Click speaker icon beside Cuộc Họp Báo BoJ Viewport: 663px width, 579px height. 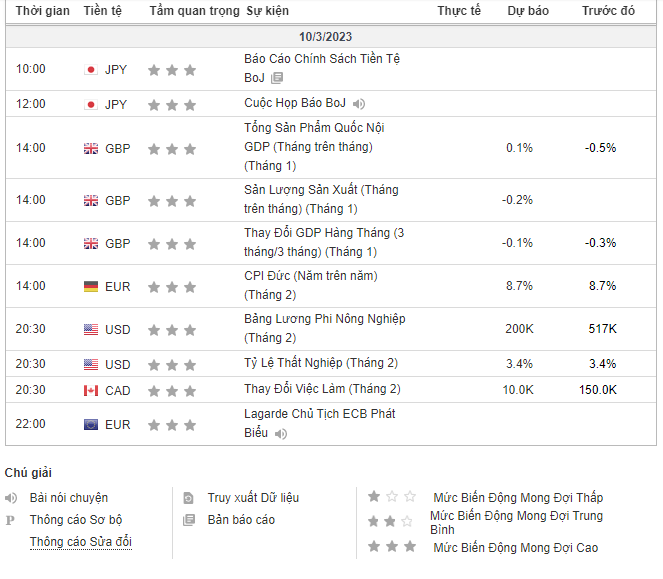[x=359, y=104]
